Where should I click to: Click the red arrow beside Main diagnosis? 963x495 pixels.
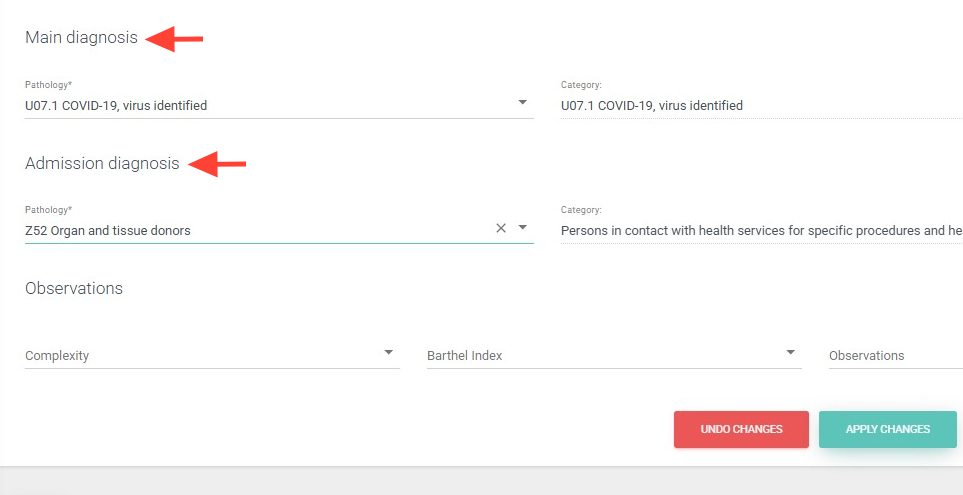175,39
